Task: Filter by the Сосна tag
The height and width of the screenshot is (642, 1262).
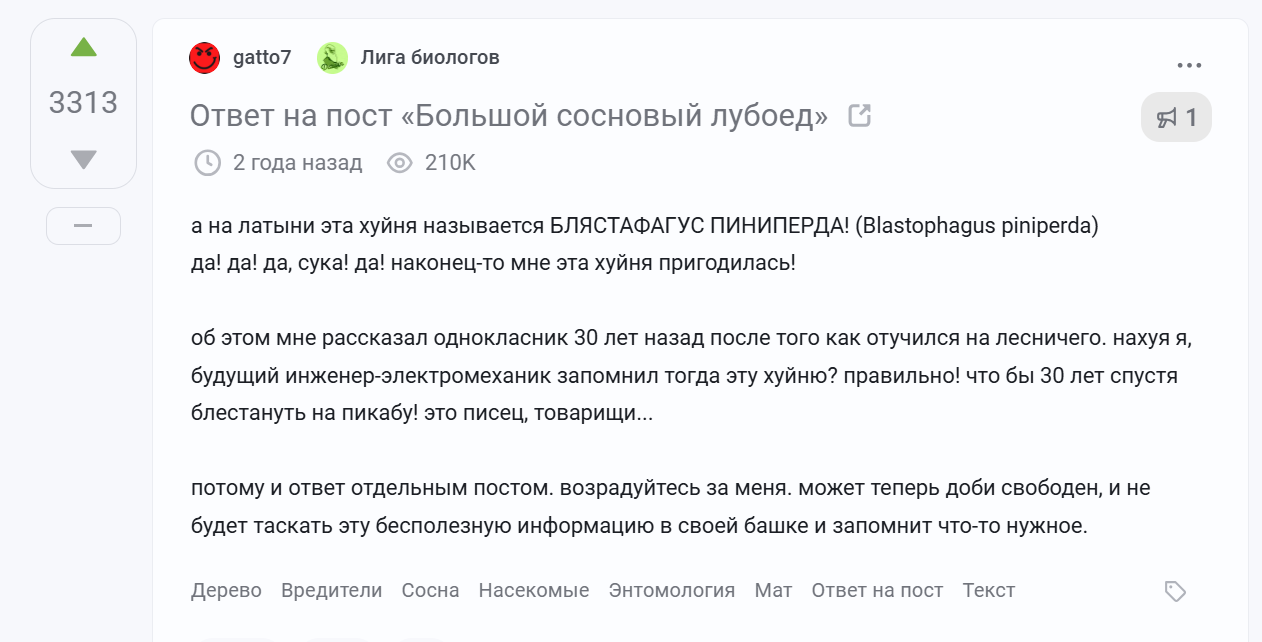Action: (430, 591)
